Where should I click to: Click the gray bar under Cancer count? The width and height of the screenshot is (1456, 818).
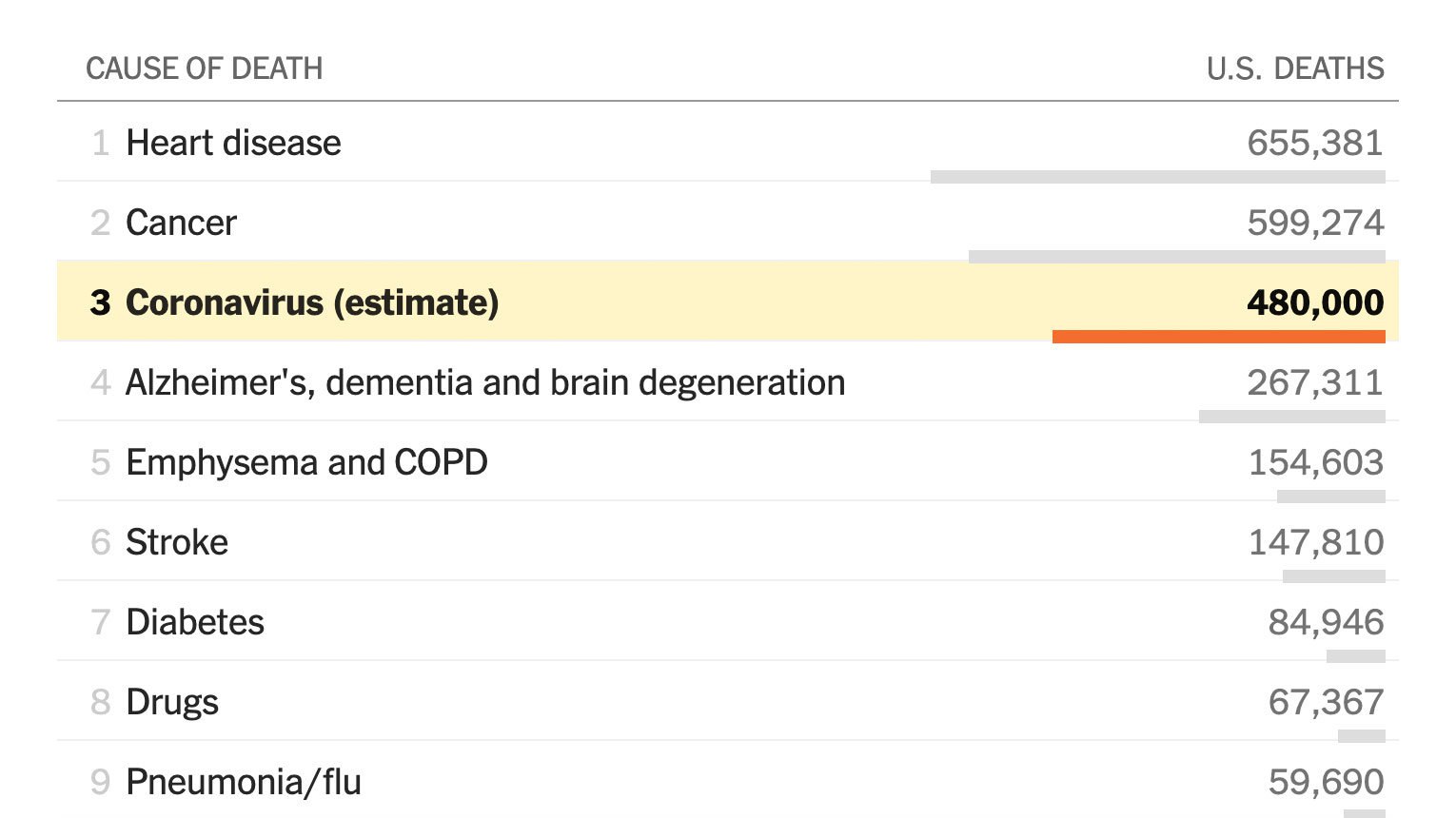click(x=1177, y=257)
